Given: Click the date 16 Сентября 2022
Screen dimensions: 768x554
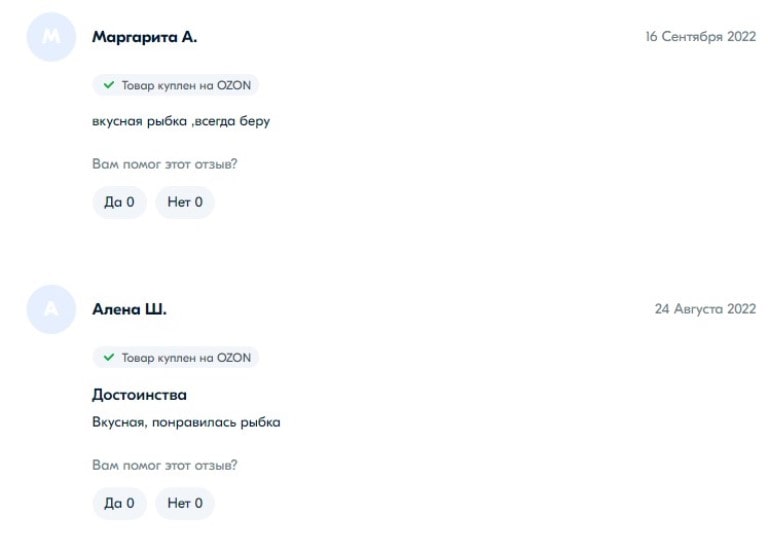Looking at the screenshot, I should coord(700,37).
